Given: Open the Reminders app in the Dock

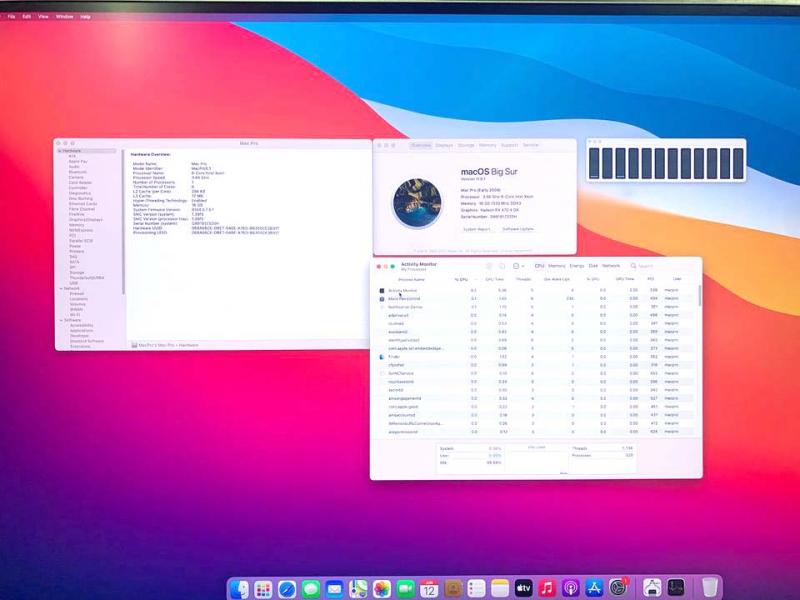Looking at the screenshot, I should (x=476, y=589).
